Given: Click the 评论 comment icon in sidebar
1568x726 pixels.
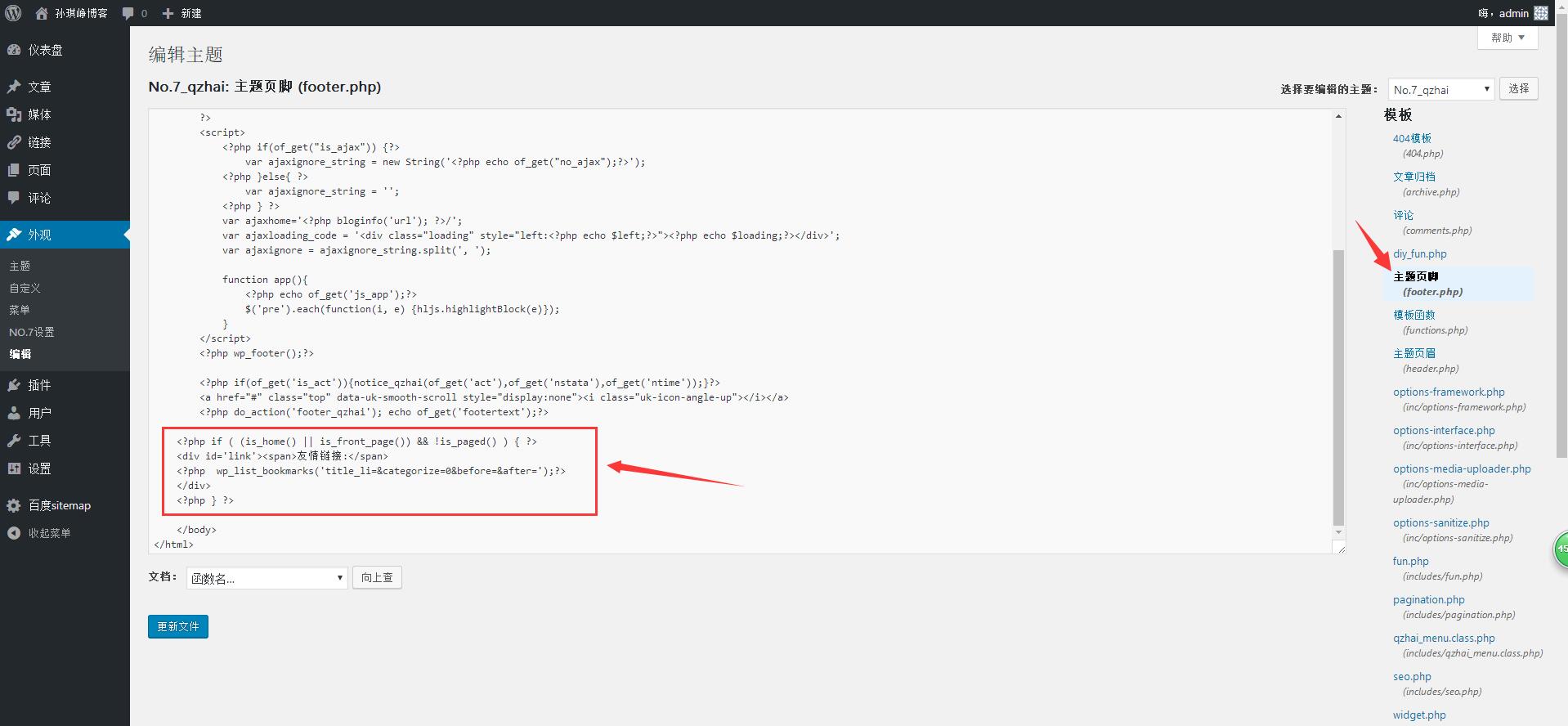Looking at the screenshot, I should click(14, 198).
